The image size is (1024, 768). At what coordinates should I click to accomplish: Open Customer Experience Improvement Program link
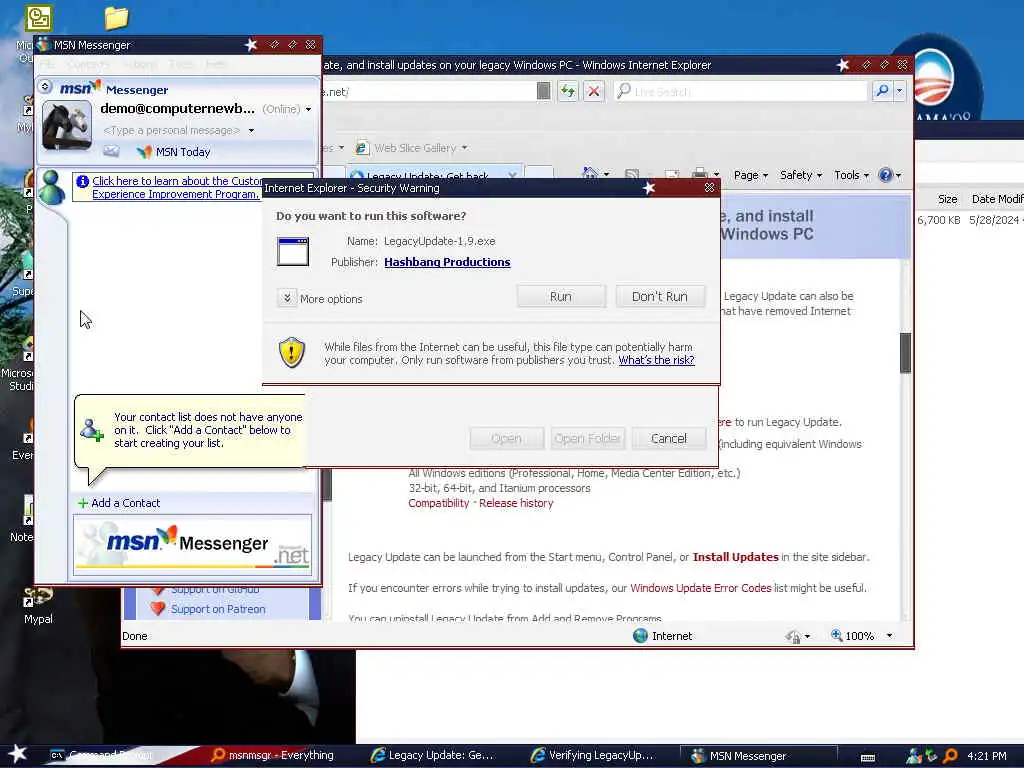coord(176,187)
